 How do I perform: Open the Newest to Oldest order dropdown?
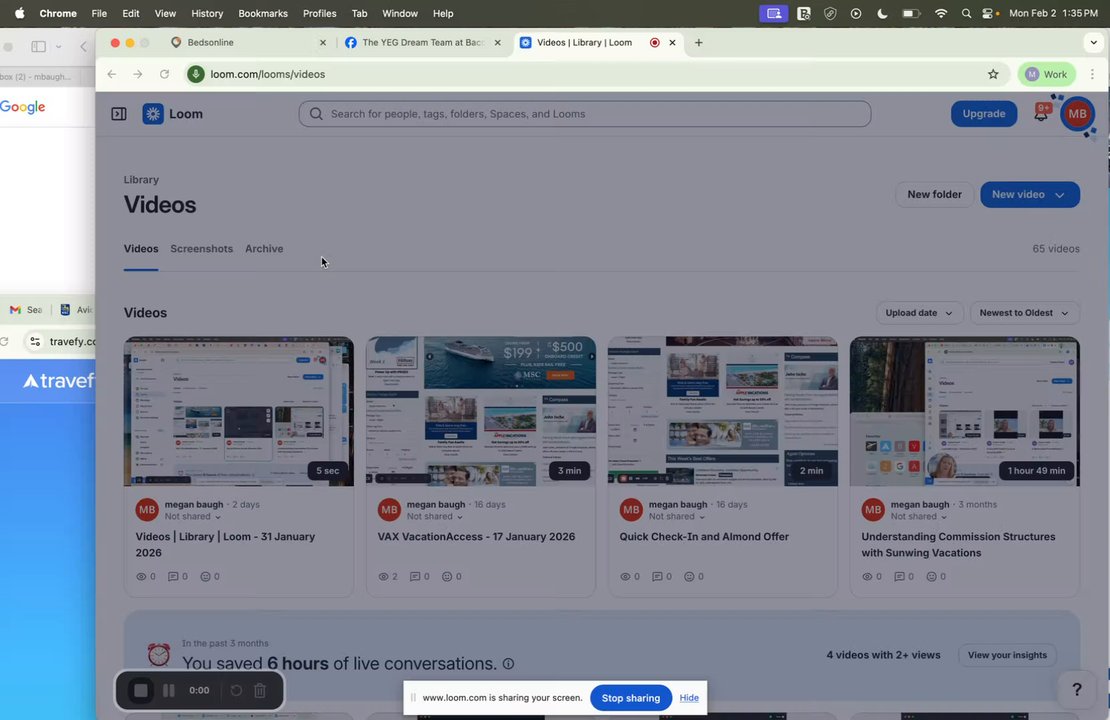1024,313
